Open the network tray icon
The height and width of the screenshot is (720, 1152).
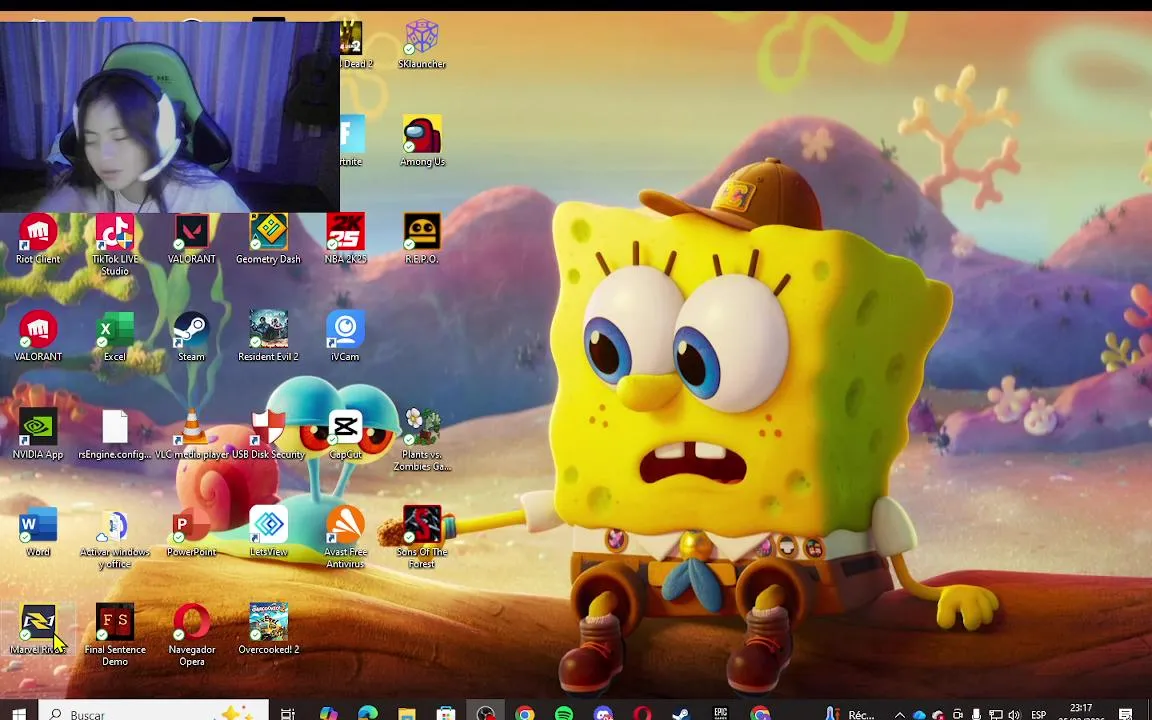996,714
